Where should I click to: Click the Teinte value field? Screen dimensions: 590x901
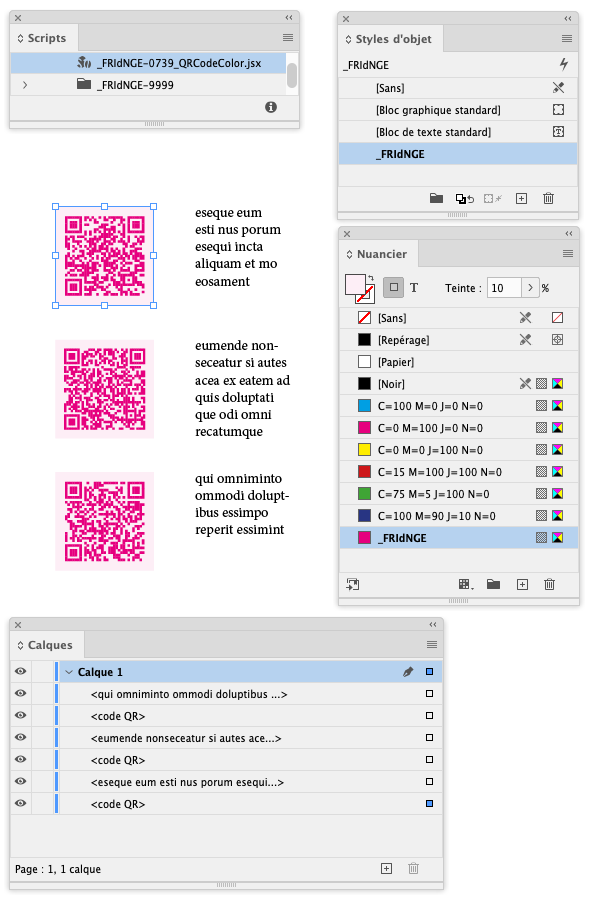504,288
